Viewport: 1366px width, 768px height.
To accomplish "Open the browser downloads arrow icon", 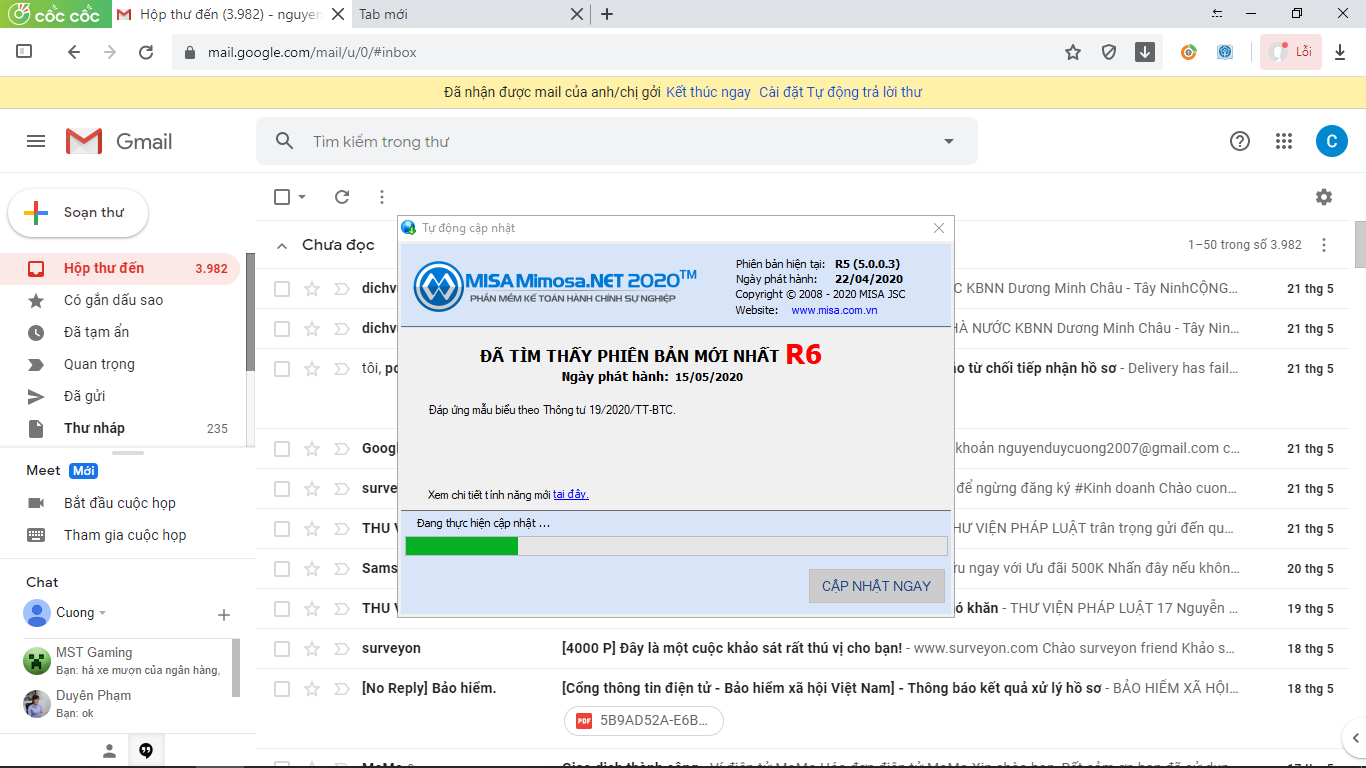I will [x=1341, y=52].
